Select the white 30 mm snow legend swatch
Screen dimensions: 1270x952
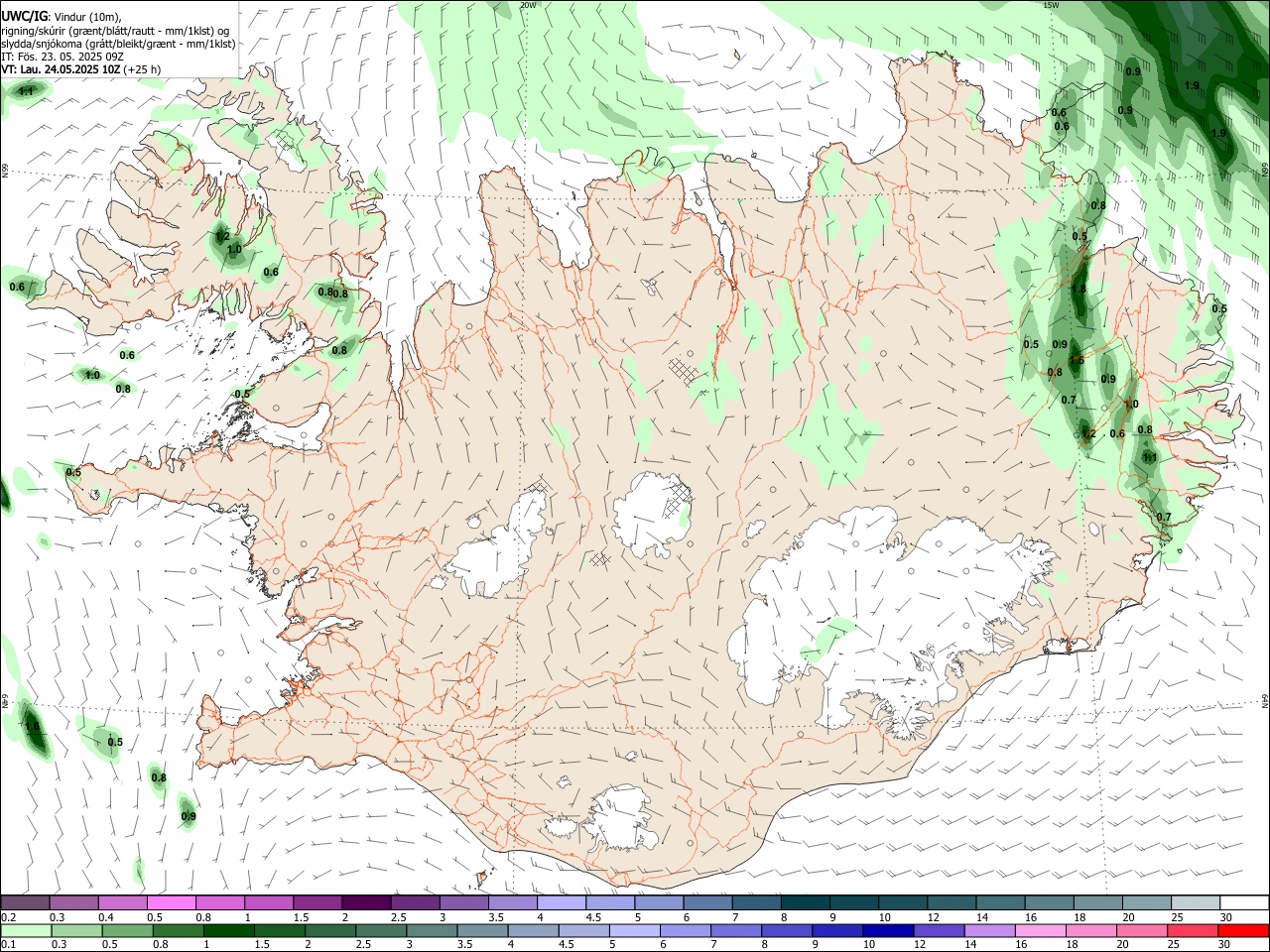coord(1244,903)
